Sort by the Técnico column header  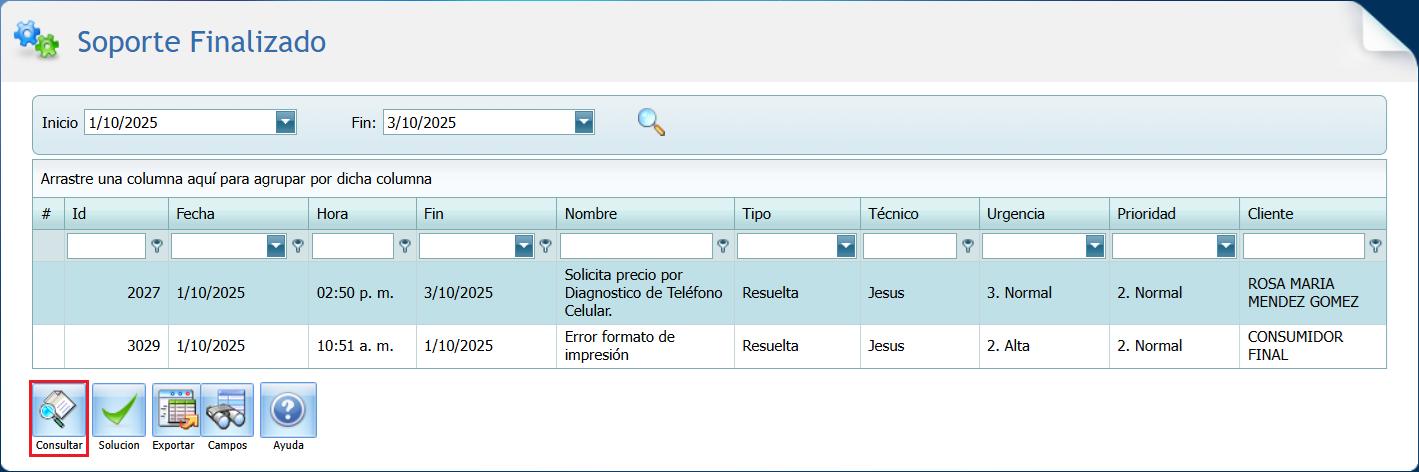coord(919,214)
